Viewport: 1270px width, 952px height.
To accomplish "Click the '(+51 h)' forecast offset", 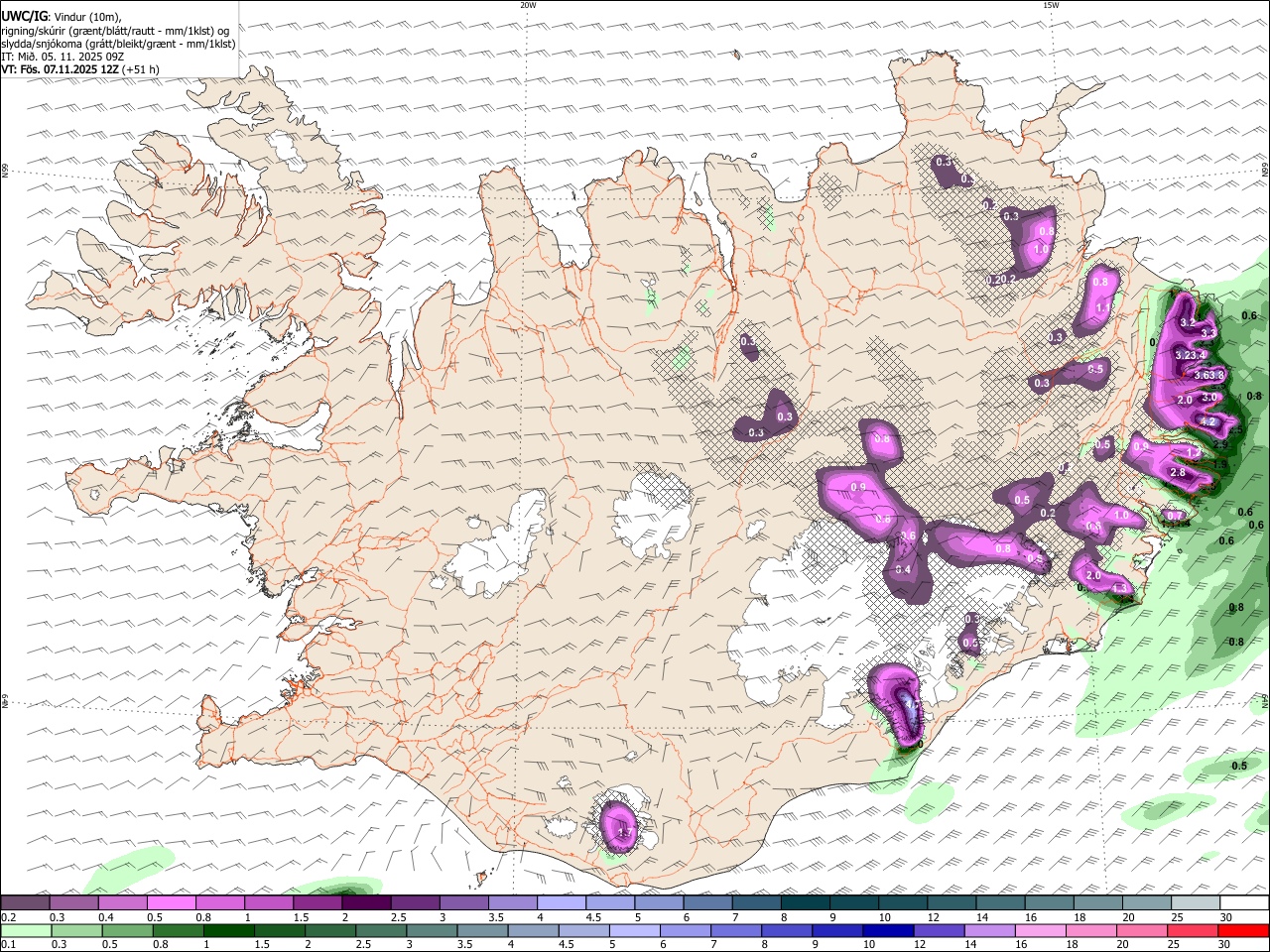I will pyautogui.click(x=139, y=69).
